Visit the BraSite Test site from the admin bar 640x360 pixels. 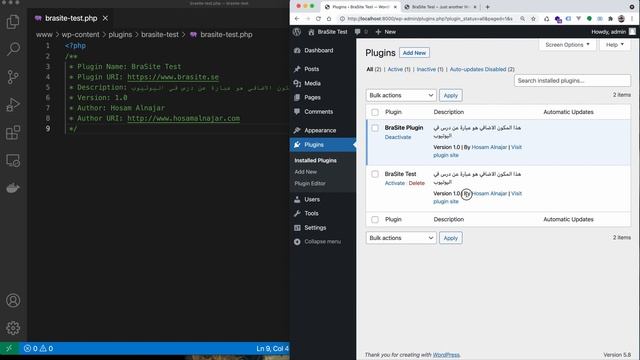(x=328, y=32)
